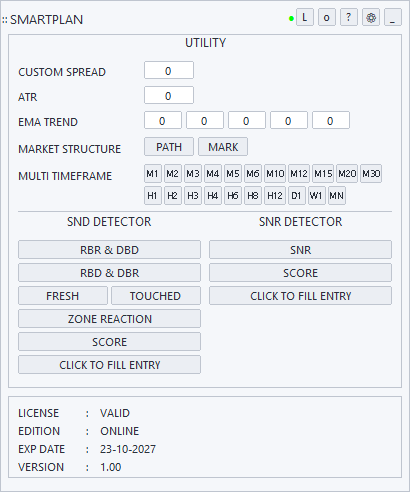This screenshot has height=492, width=410.
Task: Minimize the SMARTPLAN panel
Action: pyautogui.click(x=393, y=17)
